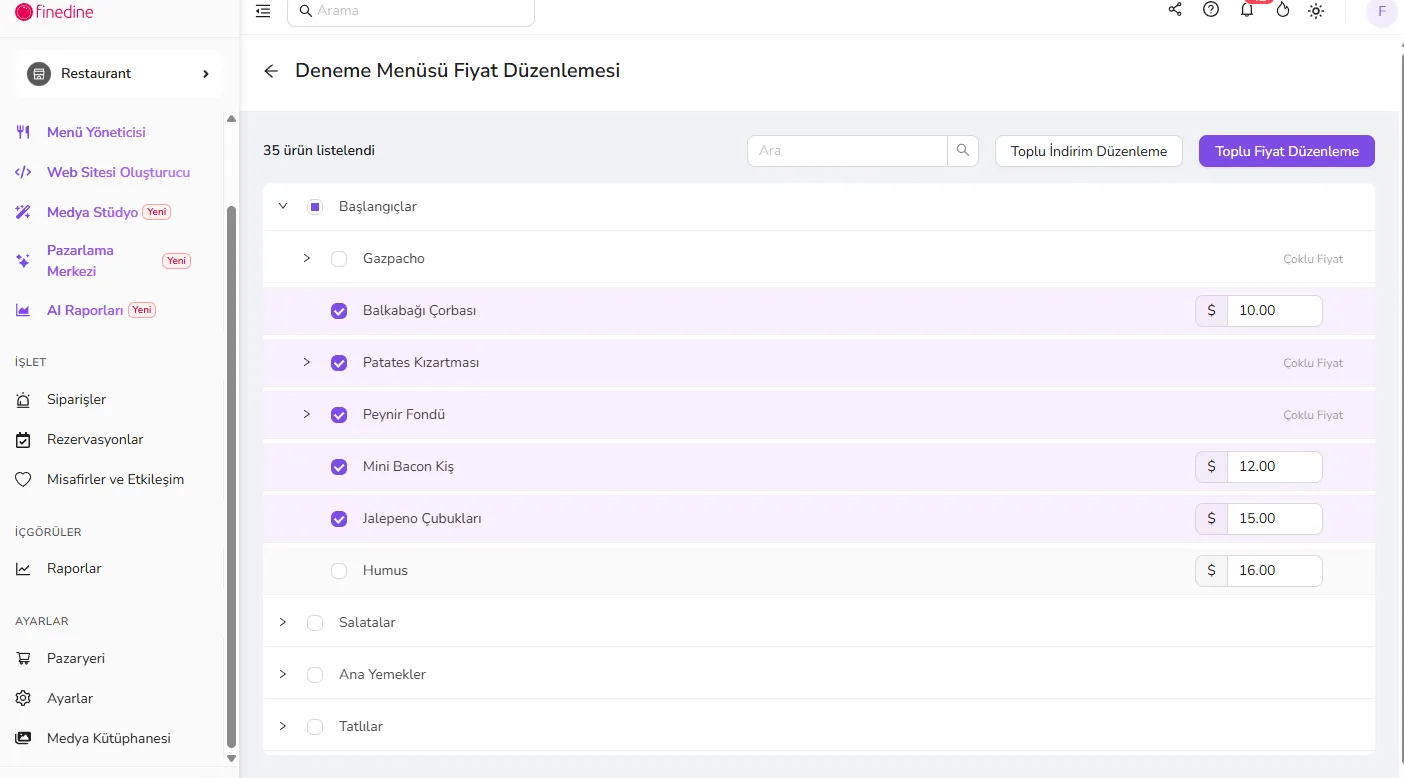Uncheck Jalepeno Çubukları checkbox
This screenshot has height=778, width=1404.
pyautogui.click(x=339, y=519)
